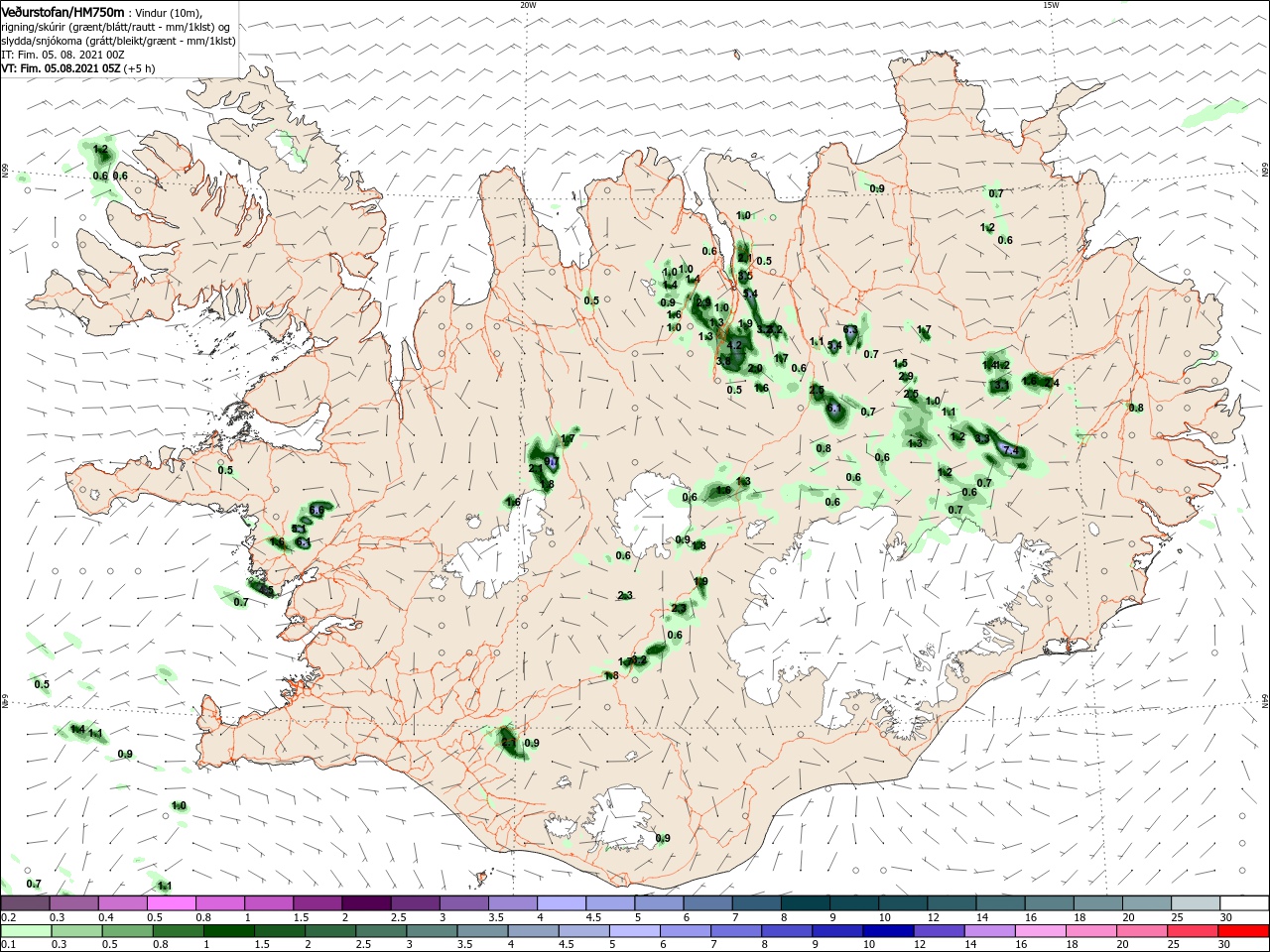
Task: Pick the deep blue swatch labeled 10
Action: click(x=887, y=931)
